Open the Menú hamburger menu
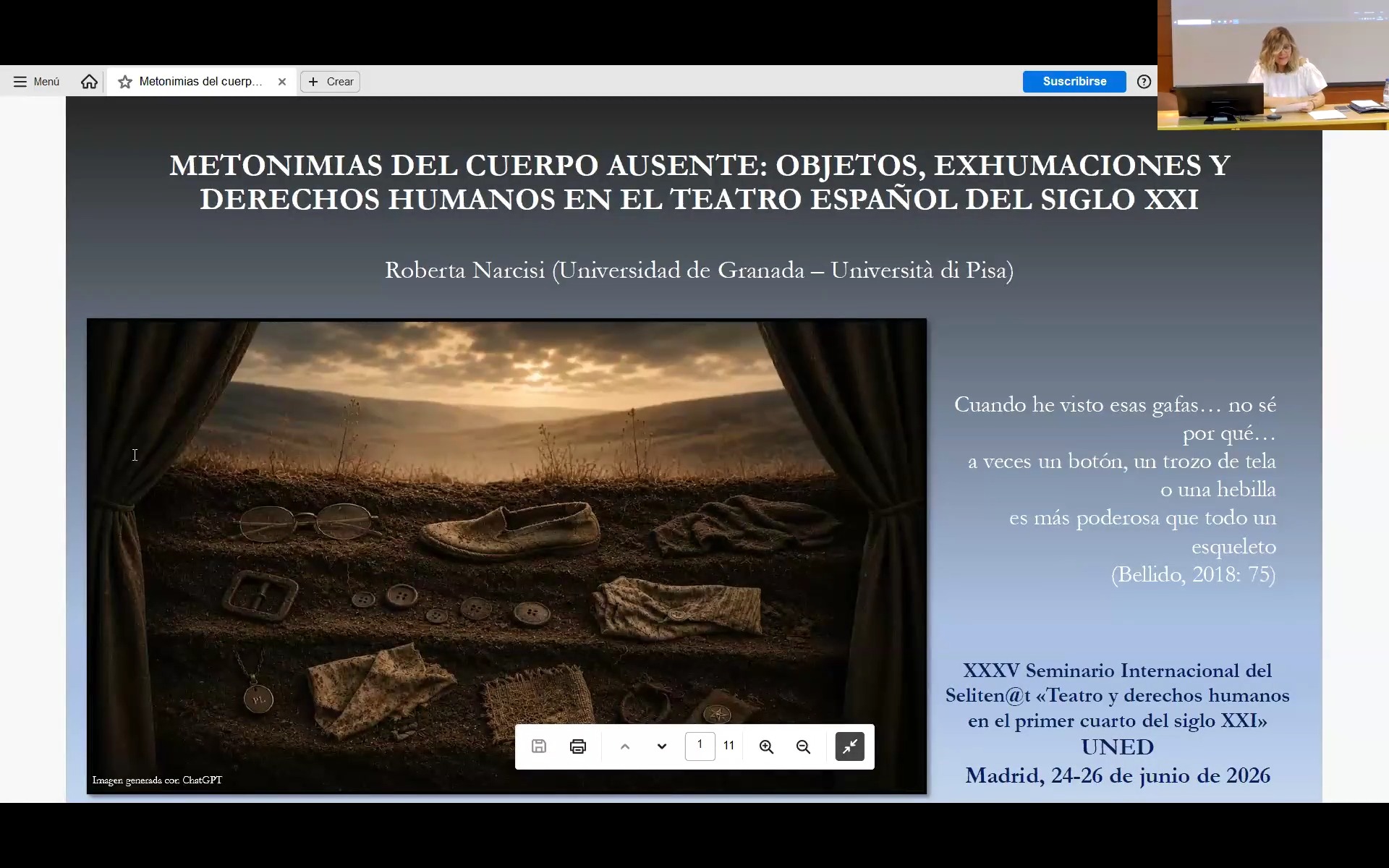Image resolution: width=1389 pixels, height=868 pixels. tap(36, 82)
